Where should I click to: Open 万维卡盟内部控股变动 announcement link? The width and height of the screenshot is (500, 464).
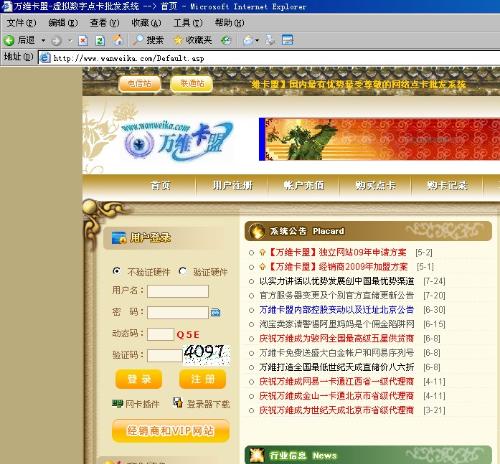point(337,310)
